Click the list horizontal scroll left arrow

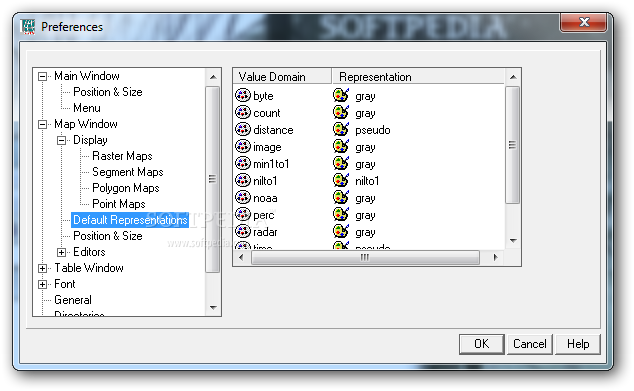(241, 258)
